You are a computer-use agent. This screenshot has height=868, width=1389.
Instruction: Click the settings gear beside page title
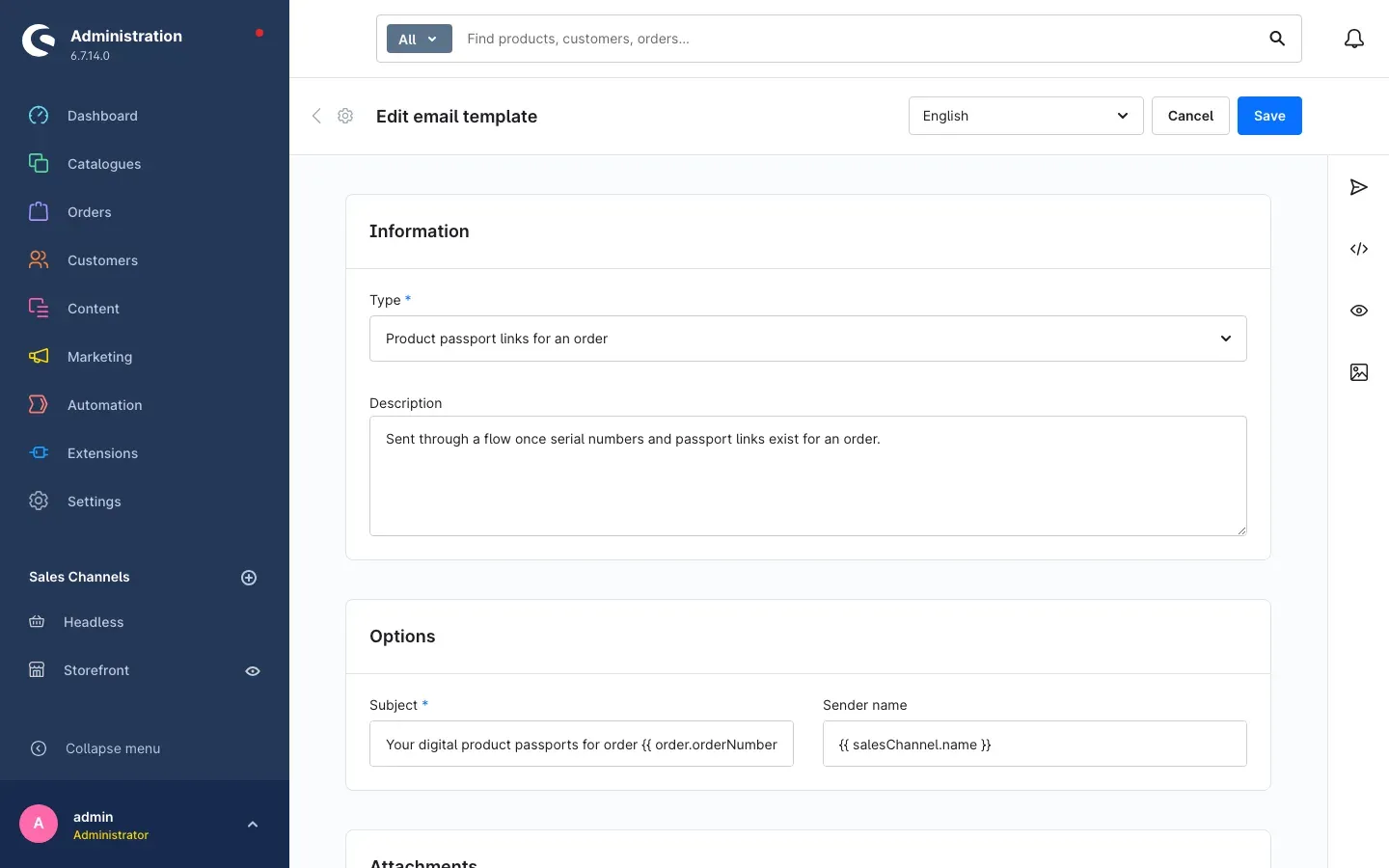(x=345, y=116)
